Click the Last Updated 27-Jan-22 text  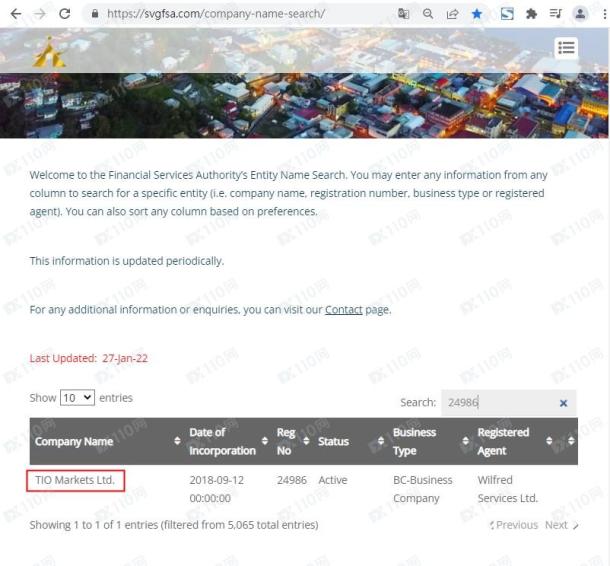(89, 358)
